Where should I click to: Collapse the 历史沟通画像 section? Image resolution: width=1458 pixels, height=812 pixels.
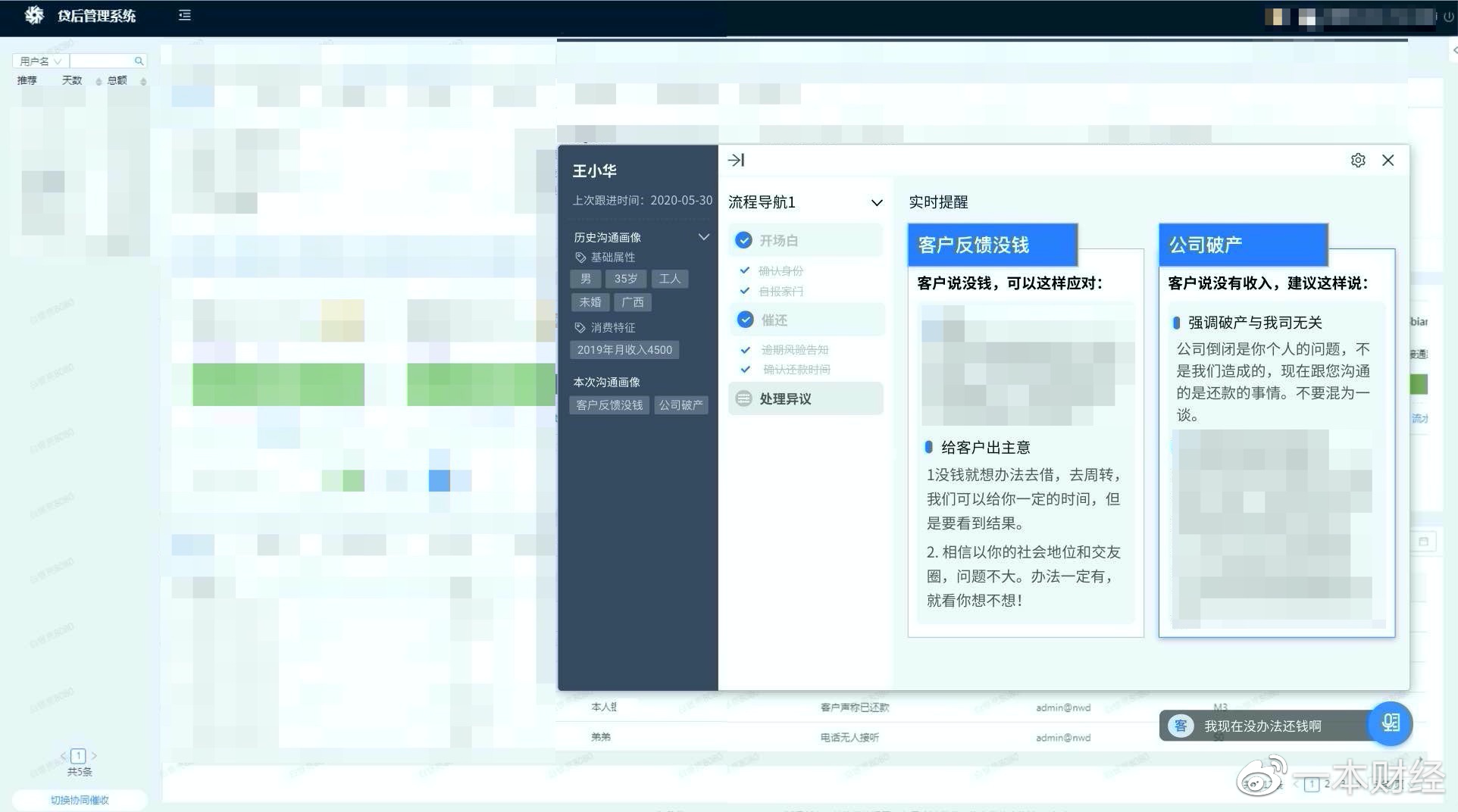703,237
